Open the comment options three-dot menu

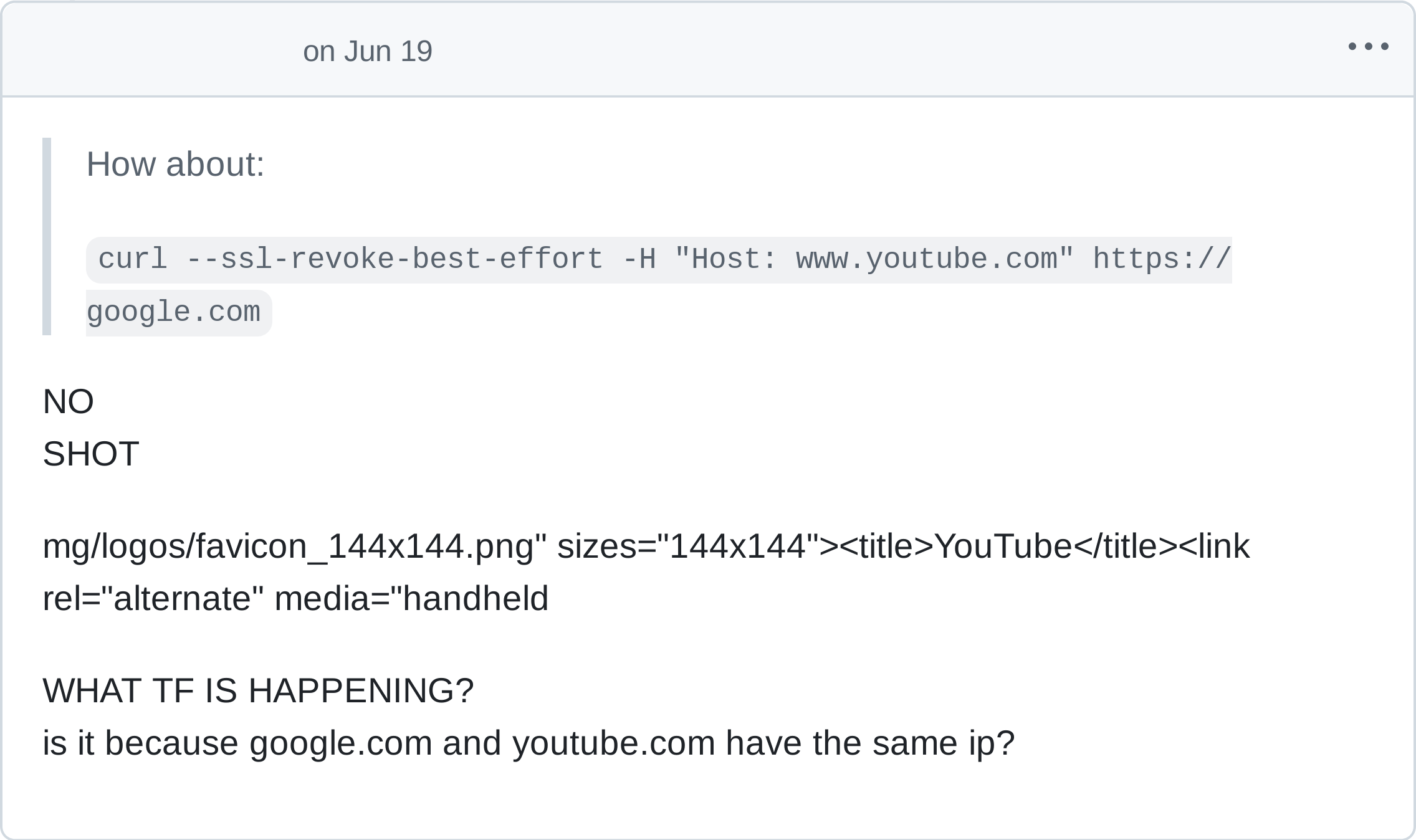[x=1368, y=46]
